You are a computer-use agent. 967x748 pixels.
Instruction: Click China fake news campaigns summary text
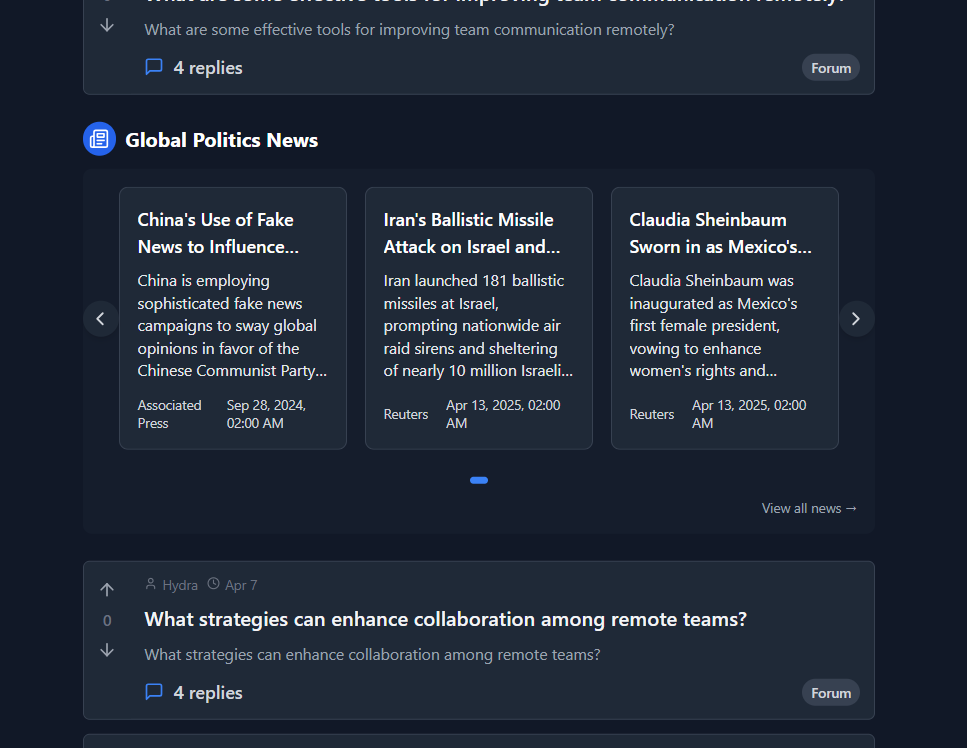[x=233, y=326]
